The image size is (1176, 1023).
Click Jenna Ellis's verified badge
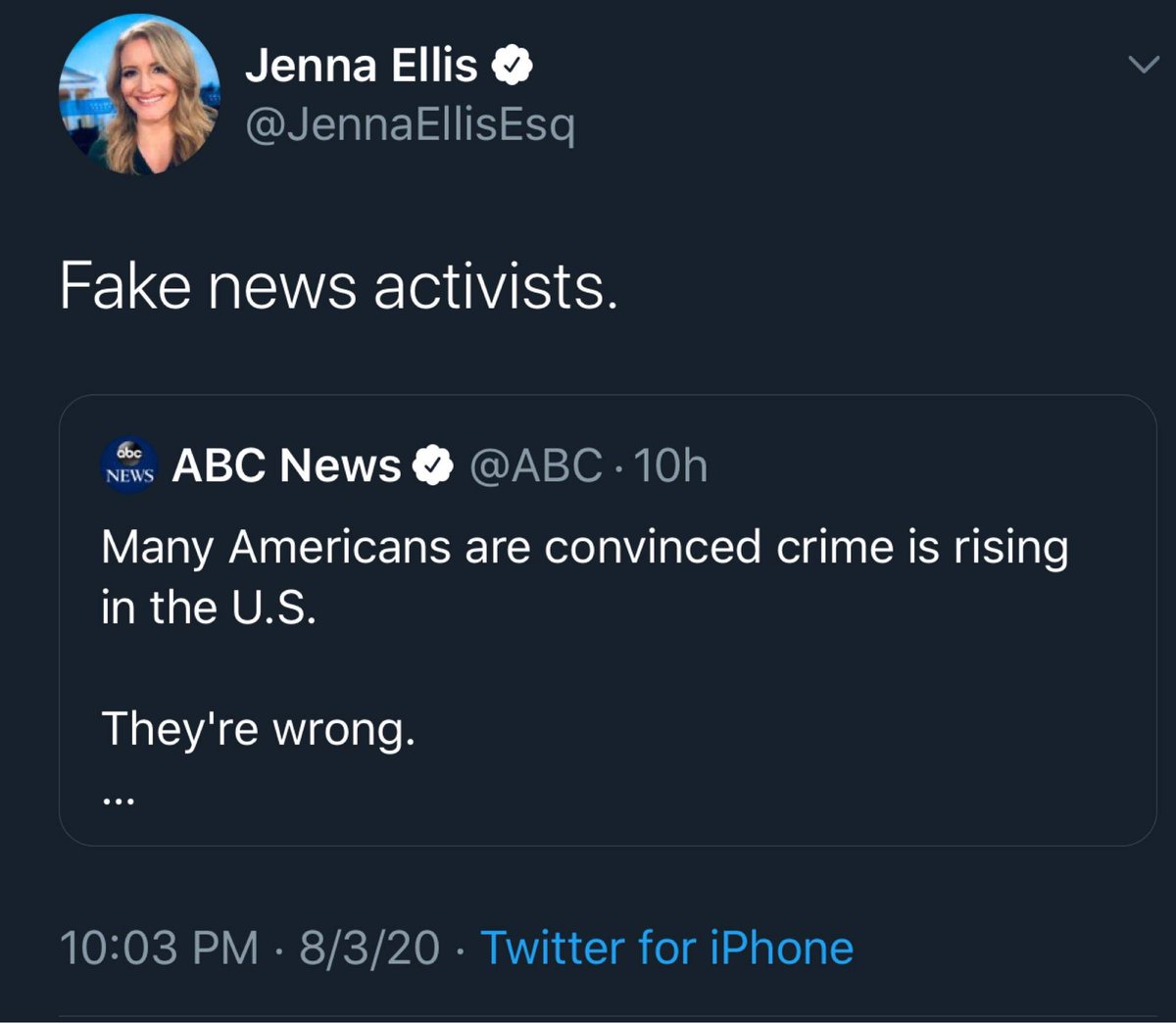(513, 67)
